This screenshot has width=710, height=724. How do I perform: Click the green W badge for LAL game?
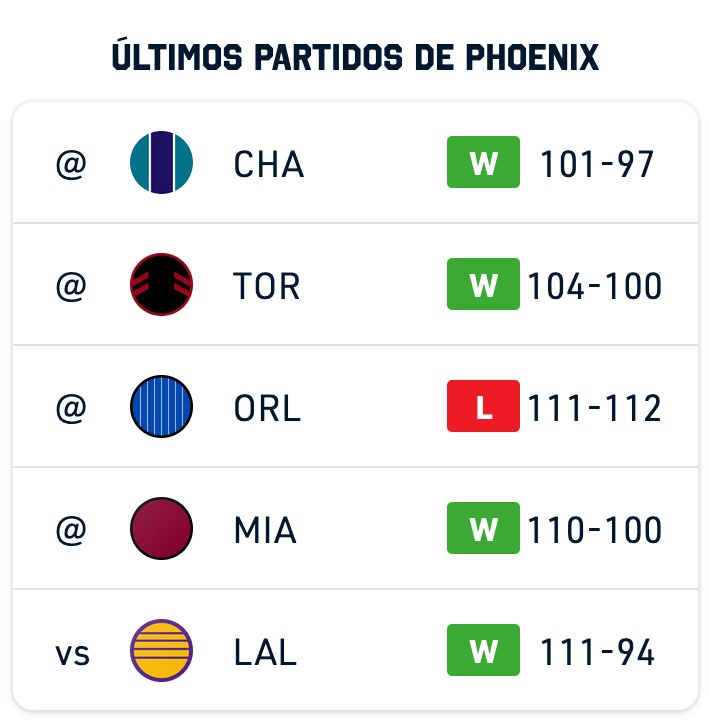[x=483, y=650]
